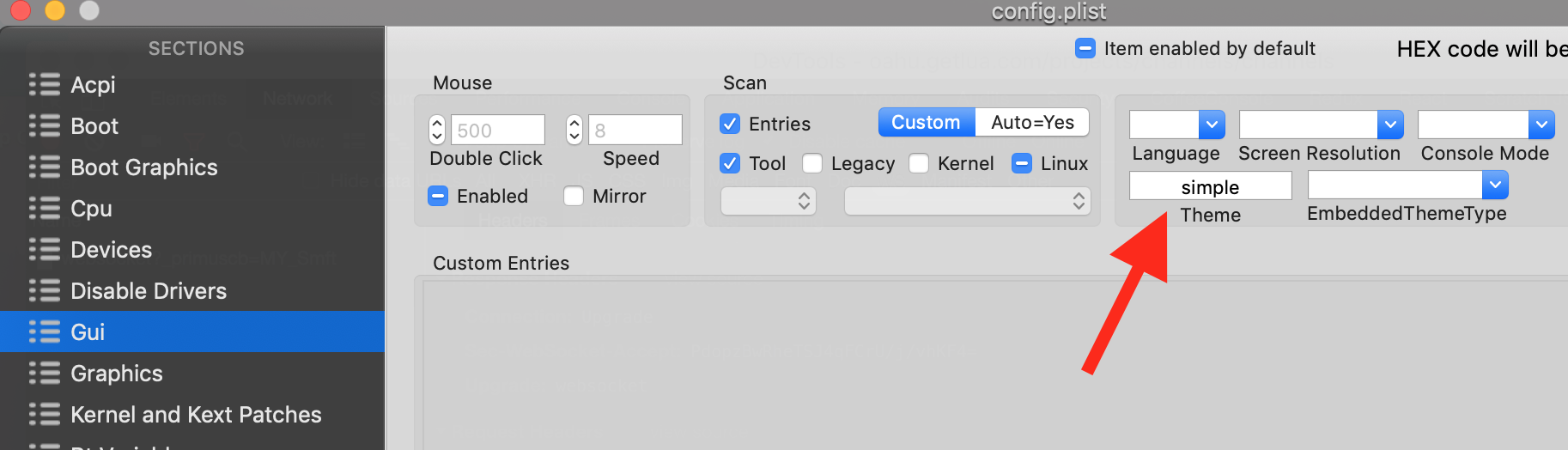Switch scan mode to Auto=Yes
Screen dimensions: 1568x450
(x=1032, y=122)
